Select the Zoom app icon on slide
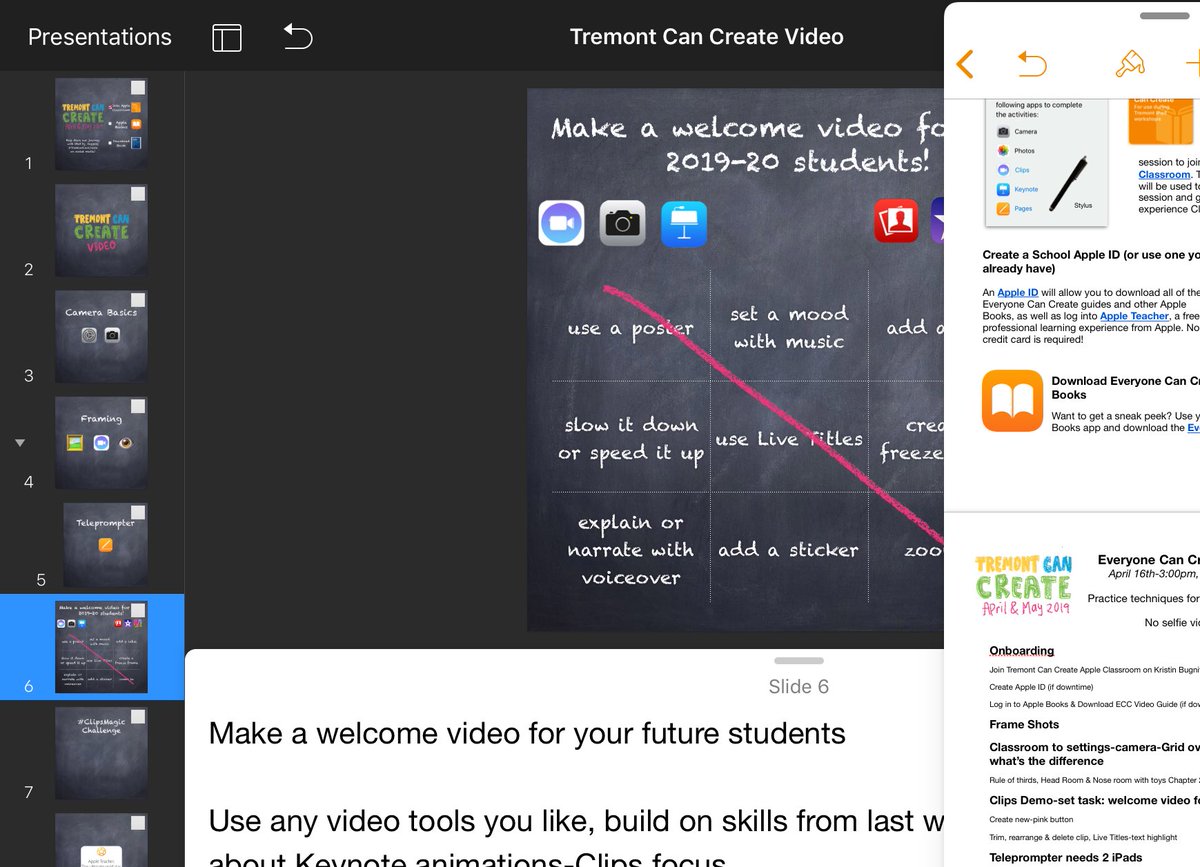The image size is (1200, 867). click(x=561, y=223)
